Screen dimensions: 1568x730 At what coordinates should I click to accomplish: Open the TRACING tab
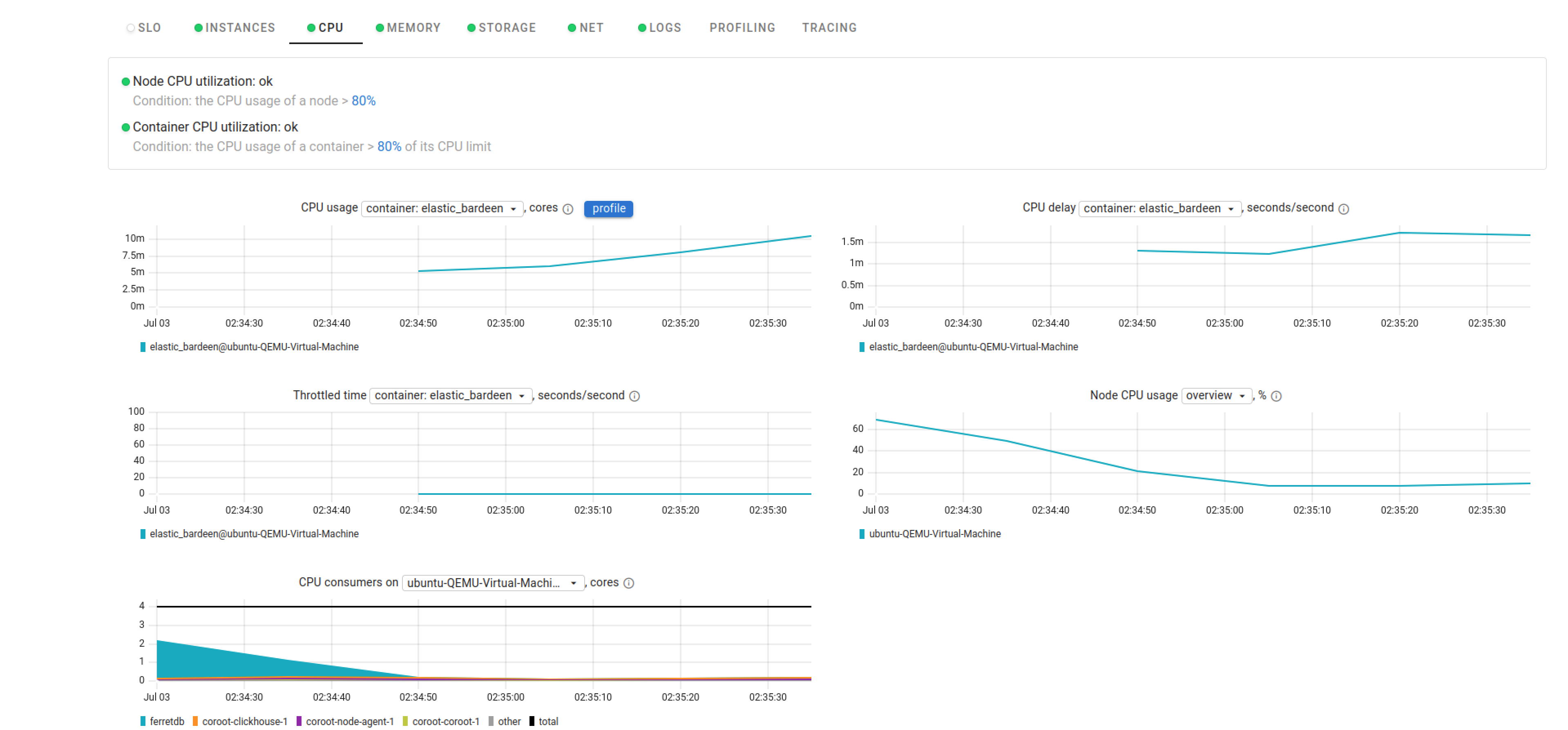coord(829,27)
